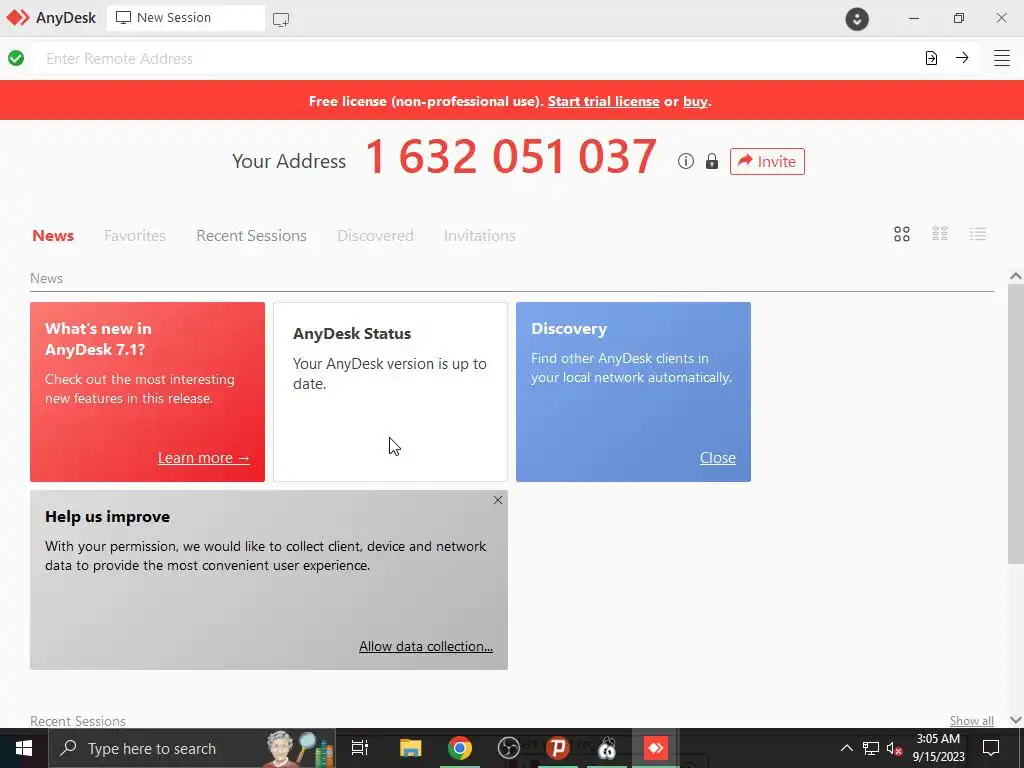Open the Discovered tab
Viewport: 1024px width, 768px height.
(375, 236)
